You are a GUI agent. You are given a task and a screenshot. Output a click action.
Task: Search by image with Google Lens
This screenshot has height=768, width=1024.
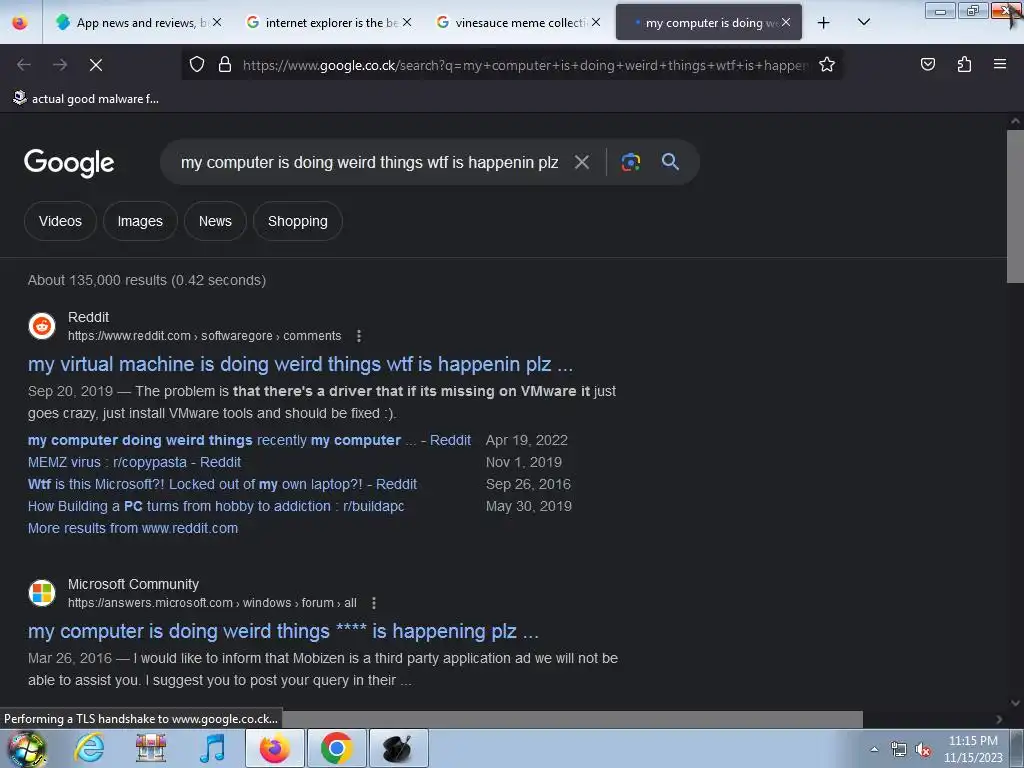631,162
